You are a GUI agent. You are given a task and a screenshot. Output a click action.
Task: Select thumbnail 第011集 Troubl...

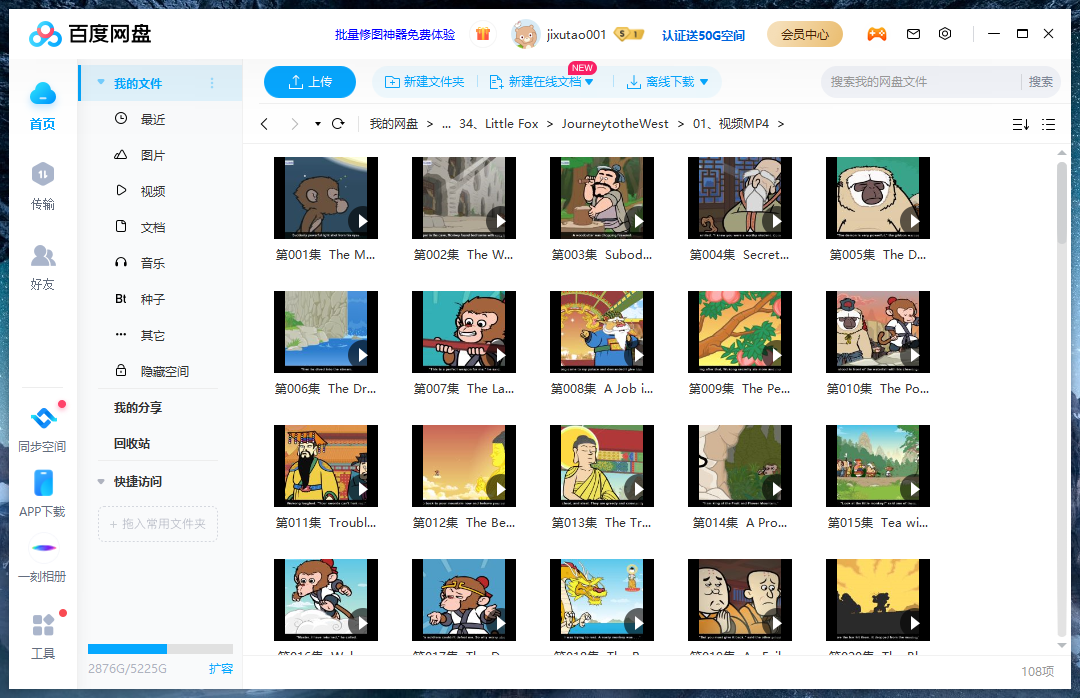pyautogui.click(x=326, y=466)
